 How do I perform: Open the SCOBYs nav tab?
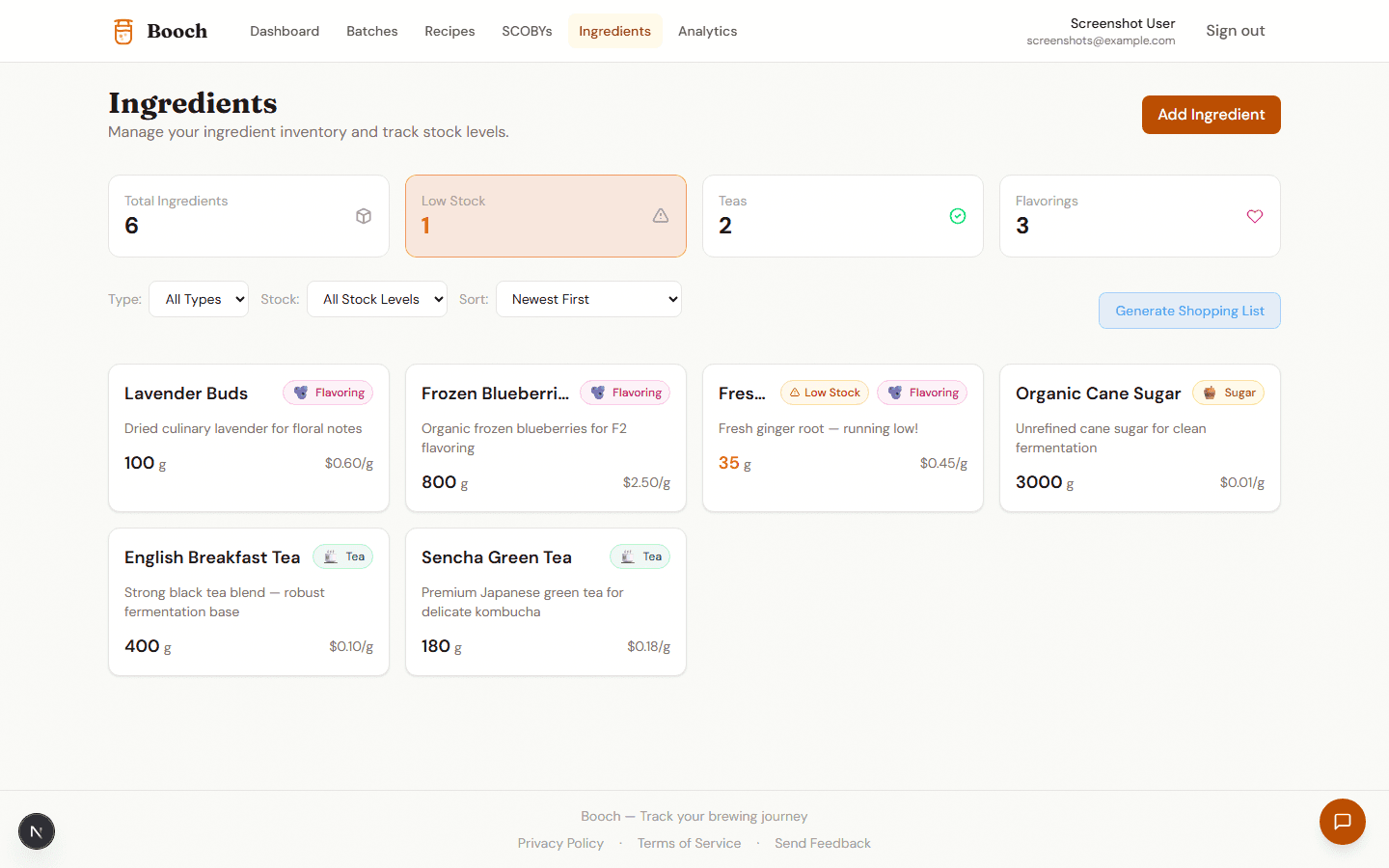pyautogui.click(x=527, y=31)
